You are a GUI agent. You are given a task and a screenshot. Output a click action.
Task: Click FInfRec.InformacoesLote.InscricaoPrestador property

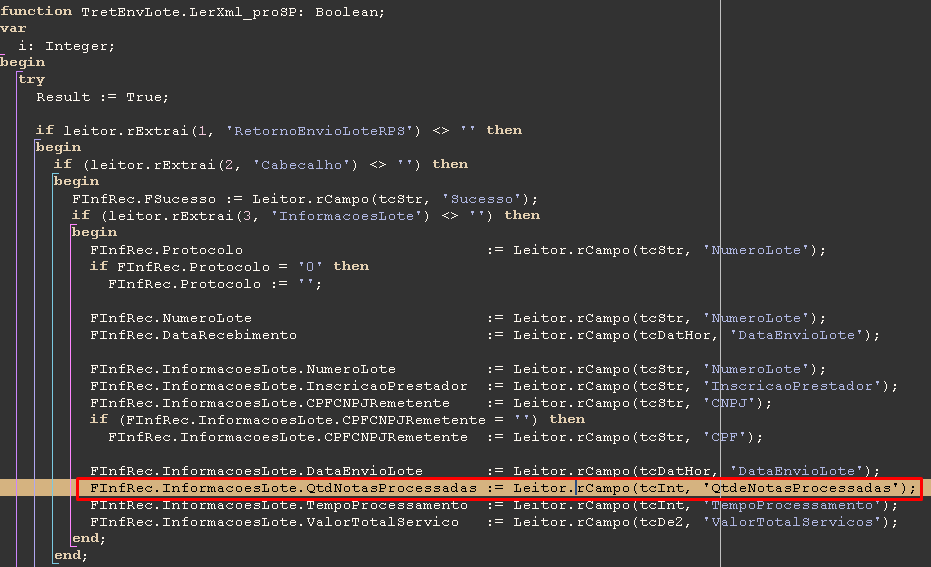click(278, 386)
